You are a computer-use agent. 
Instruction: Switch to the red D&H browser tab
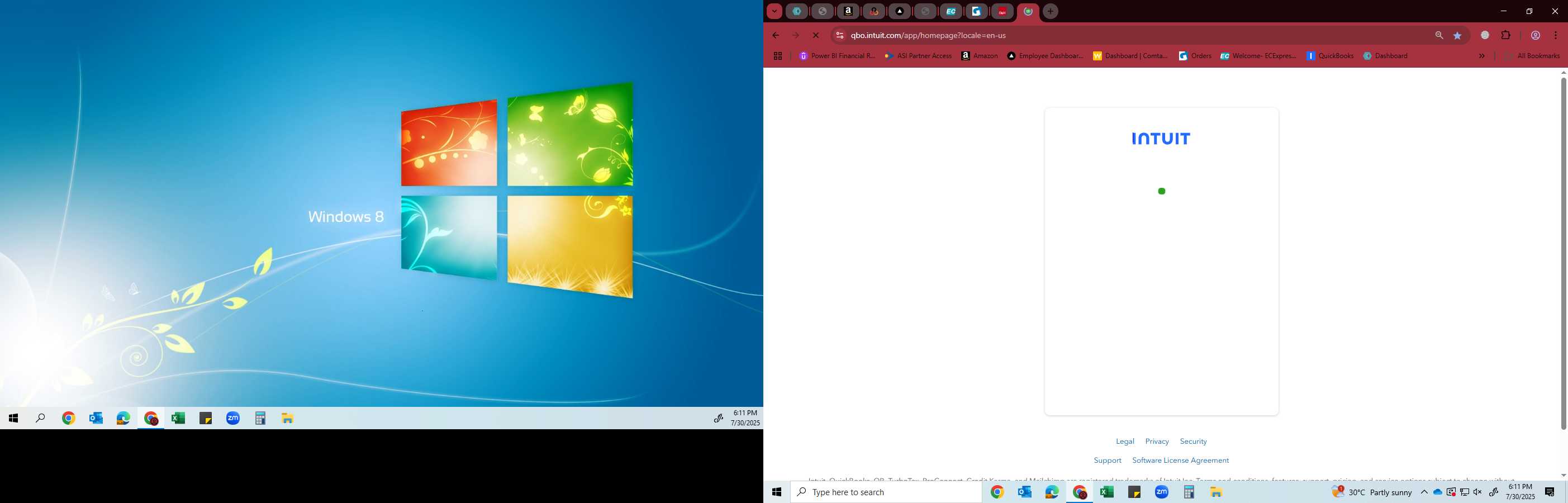coord(1002,11)
